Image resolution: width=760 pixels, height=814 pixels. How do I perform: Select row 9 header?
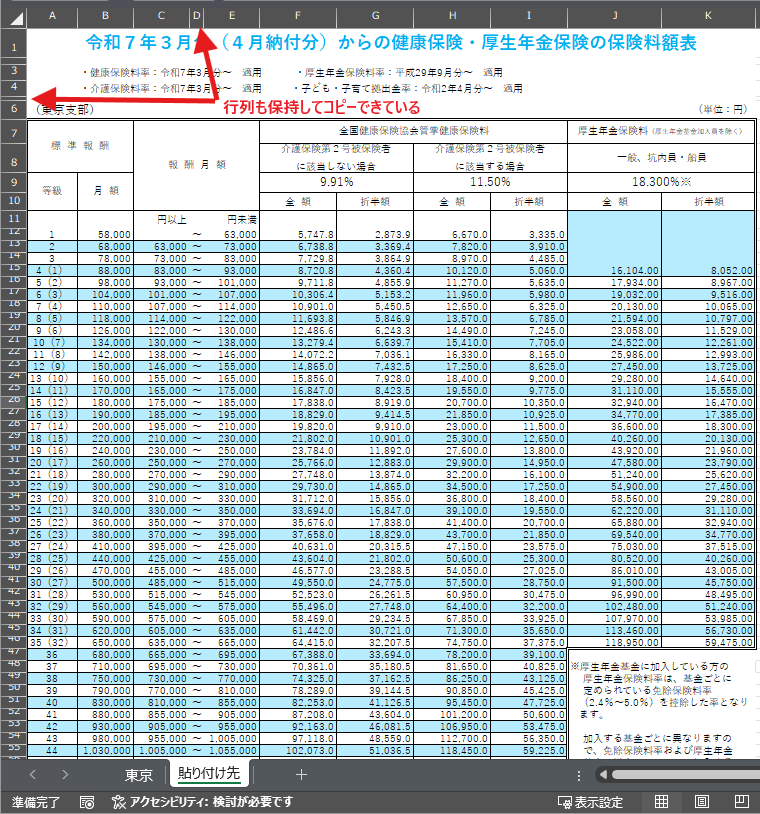pyautogui.click(x=14, y=182)
